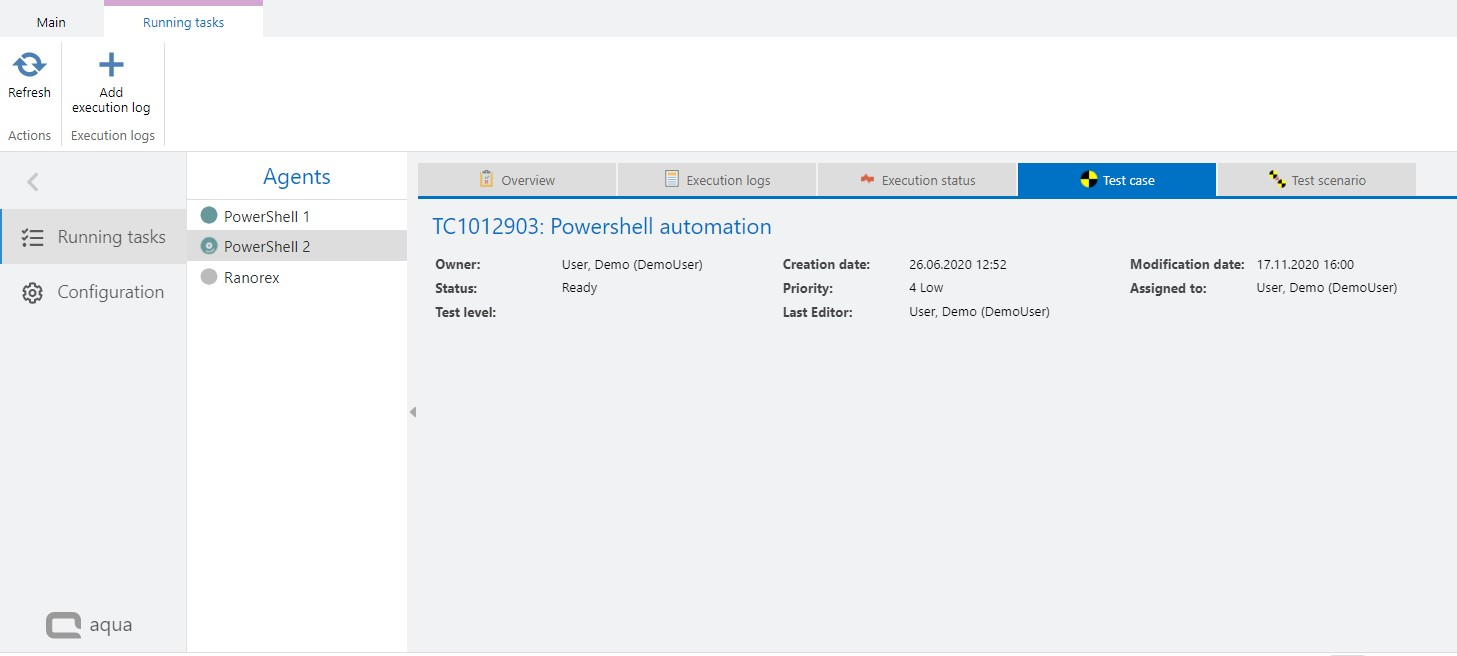Click the PowerShell 1 agent status circle
1457x656 pixels.
[x=209, y=216]
